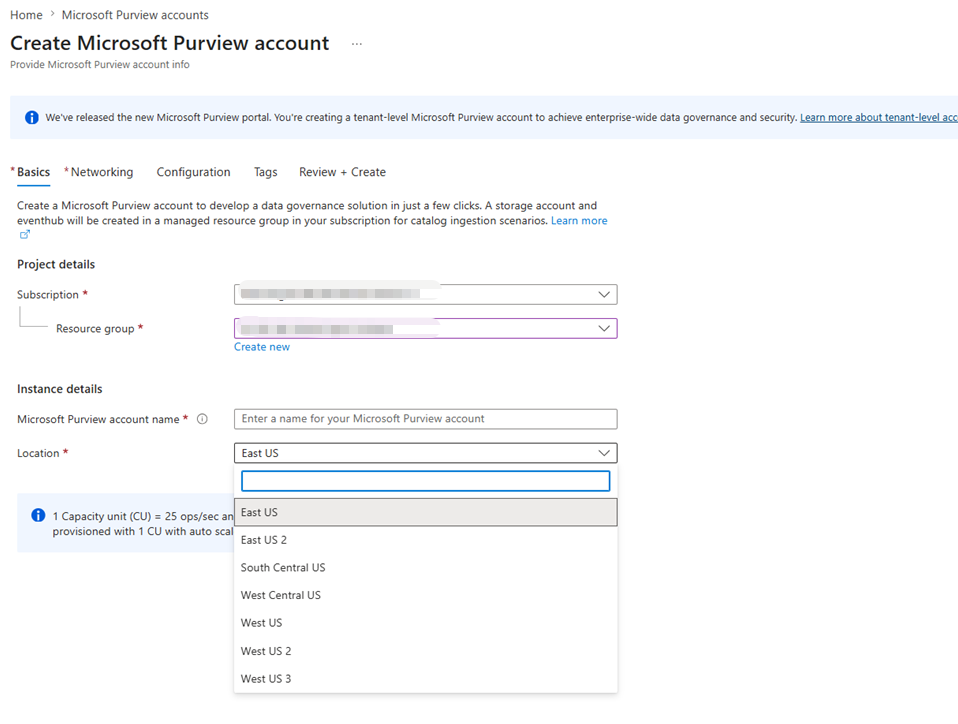
Task: Click the external link icon under Learn more
Action: click(24, 235)
